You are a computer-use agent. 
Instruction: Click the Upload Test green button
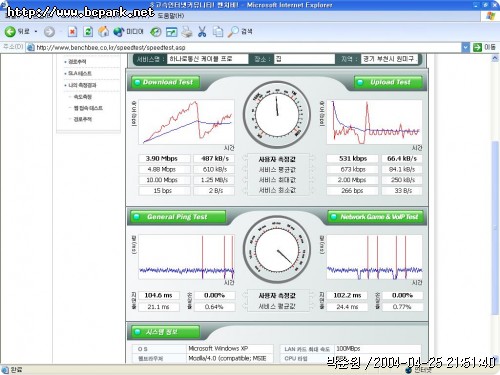tap(388, 82)
